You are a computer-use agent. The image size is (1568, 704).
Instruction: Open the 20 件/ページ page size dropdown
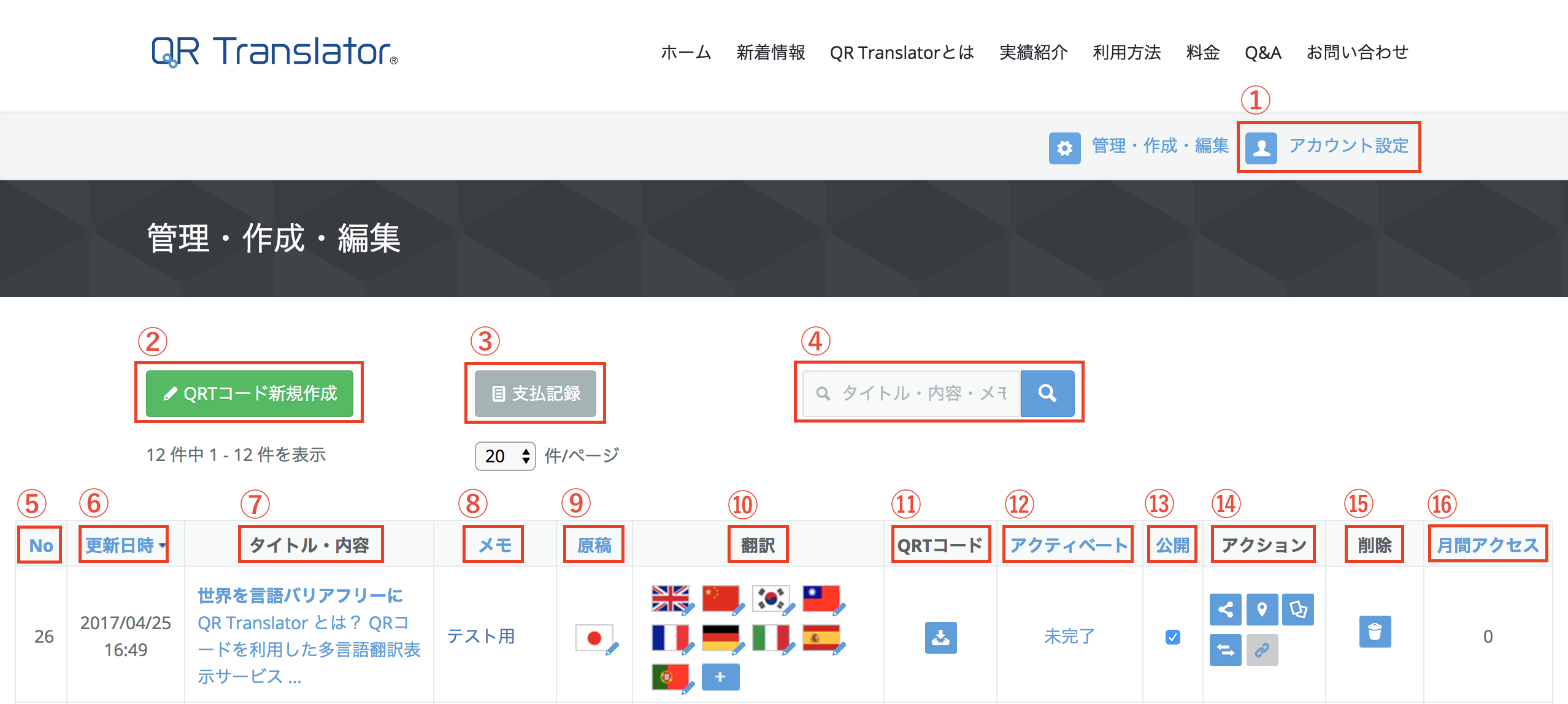[x=505, y=456]
